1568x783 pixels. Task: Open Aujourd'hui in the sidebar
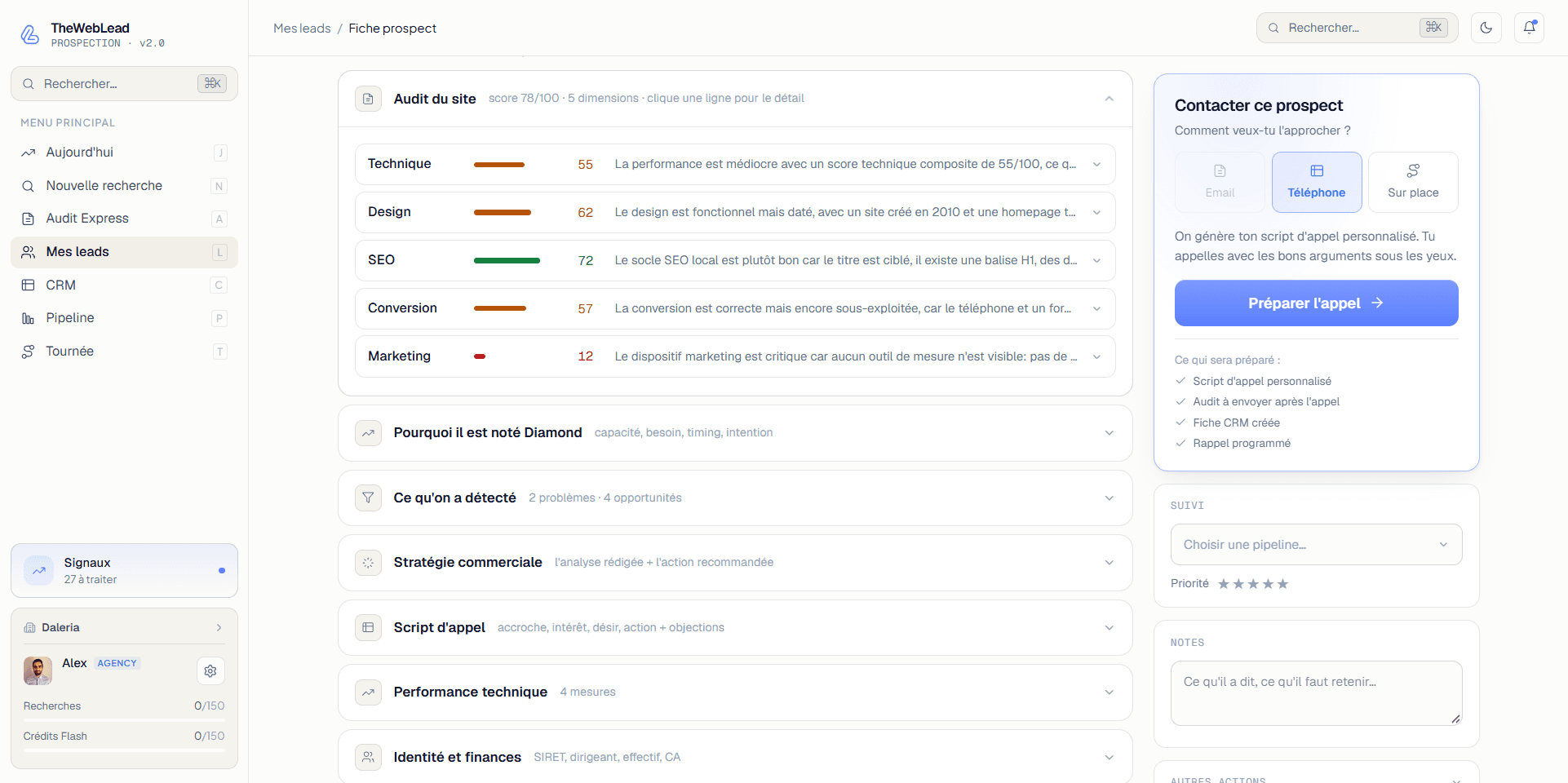click(x=124, y=153)
